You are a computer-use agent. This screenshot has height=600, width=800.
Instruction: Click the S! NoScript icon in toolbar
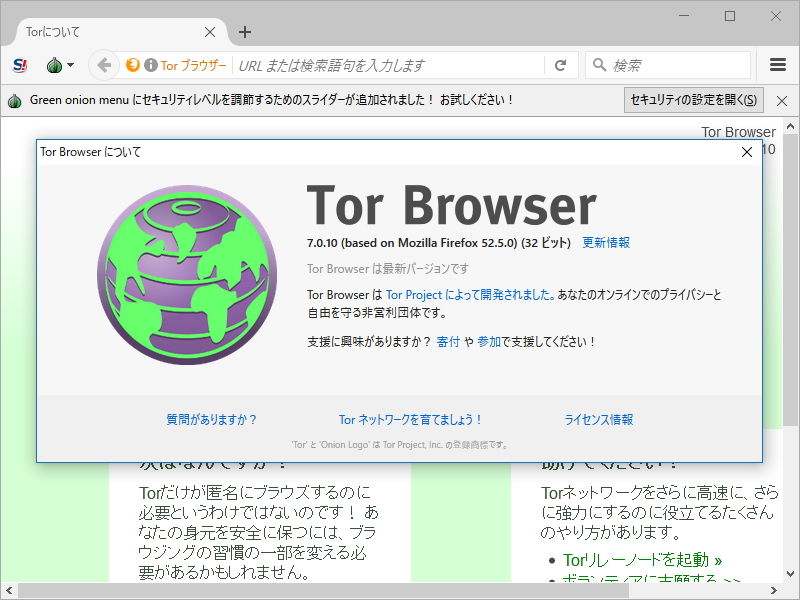click(20, 65)
